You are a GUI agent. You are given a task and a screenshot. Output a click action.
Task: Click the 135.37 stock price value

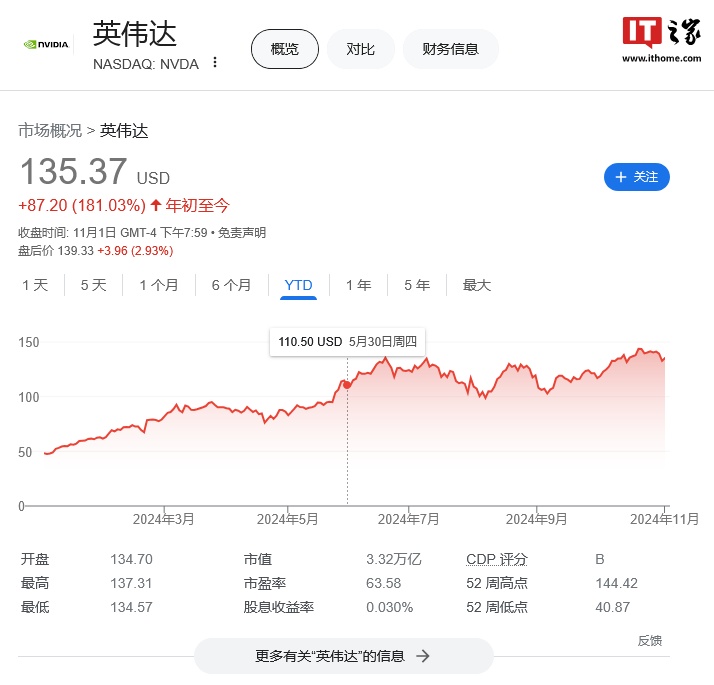73,171
